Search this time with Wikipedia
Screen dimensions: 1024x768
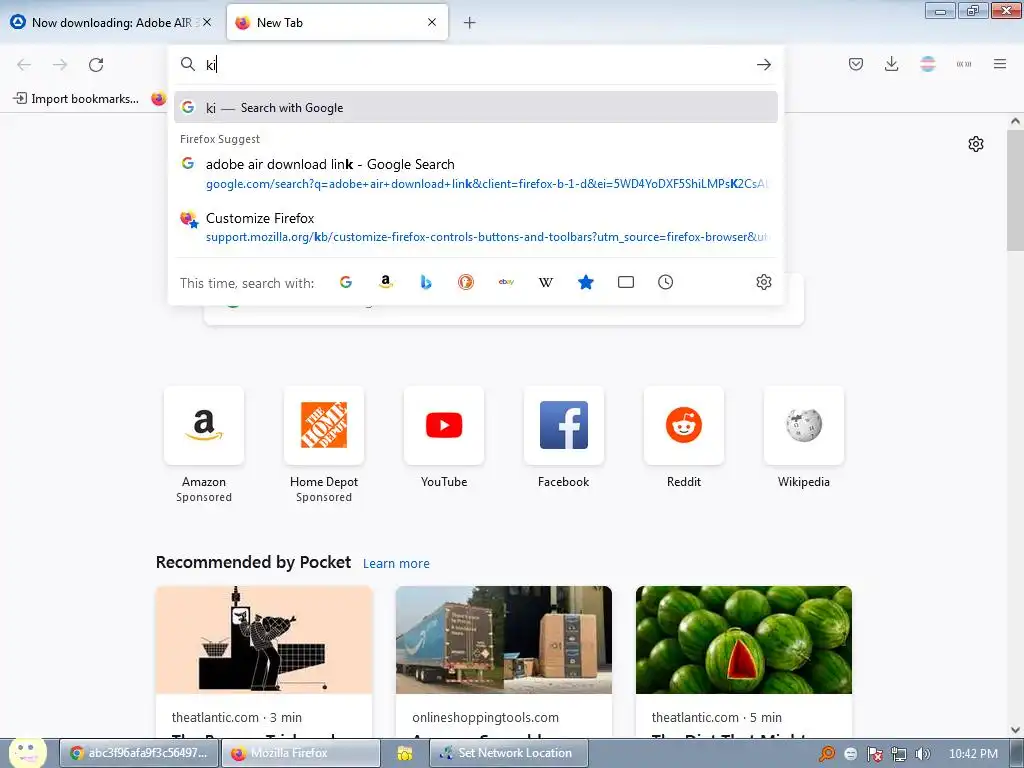(x=546, y=282)
